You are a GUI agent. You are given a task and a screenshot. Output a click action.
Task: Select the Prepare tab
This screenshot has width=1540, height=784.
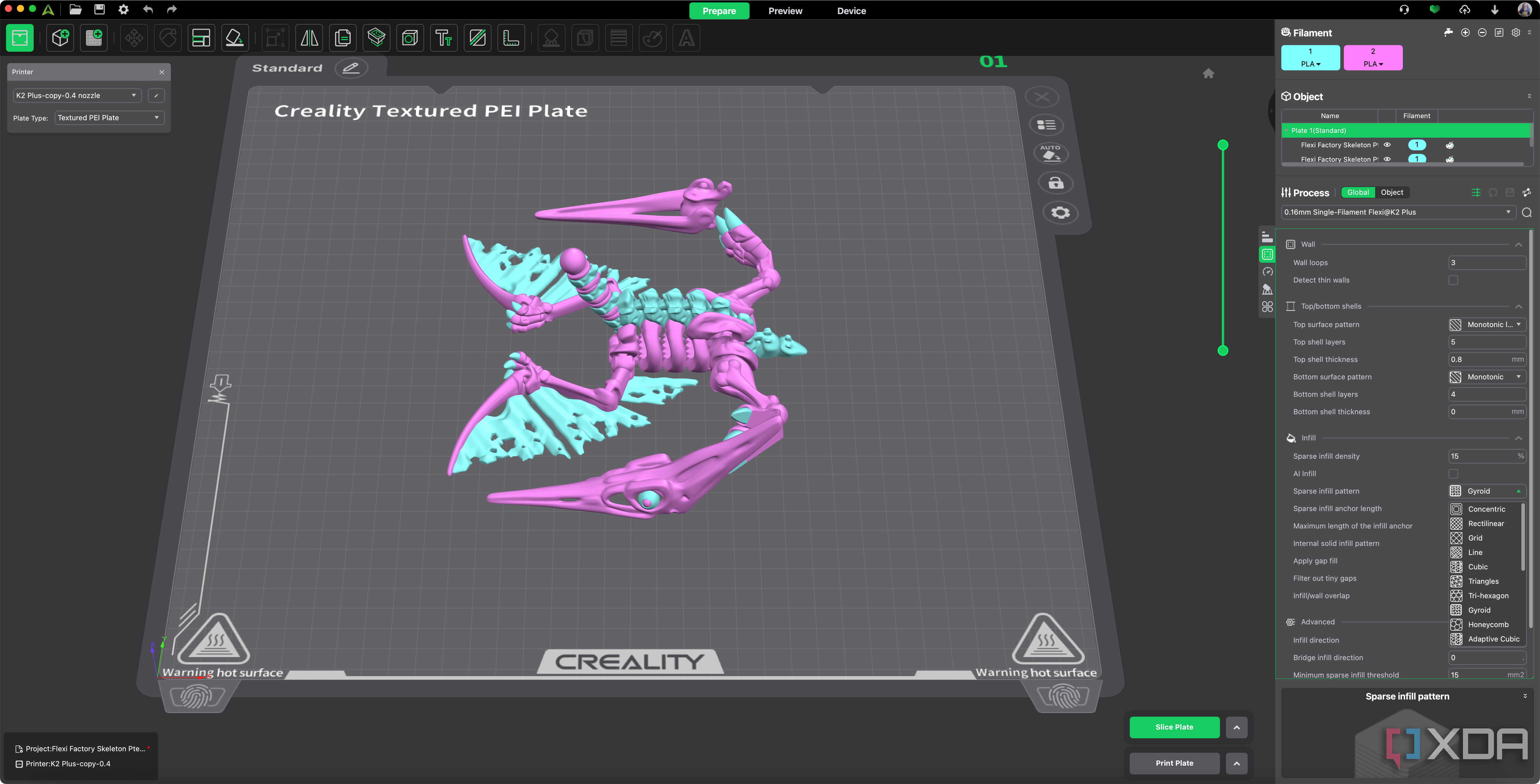tap(719, 11)
